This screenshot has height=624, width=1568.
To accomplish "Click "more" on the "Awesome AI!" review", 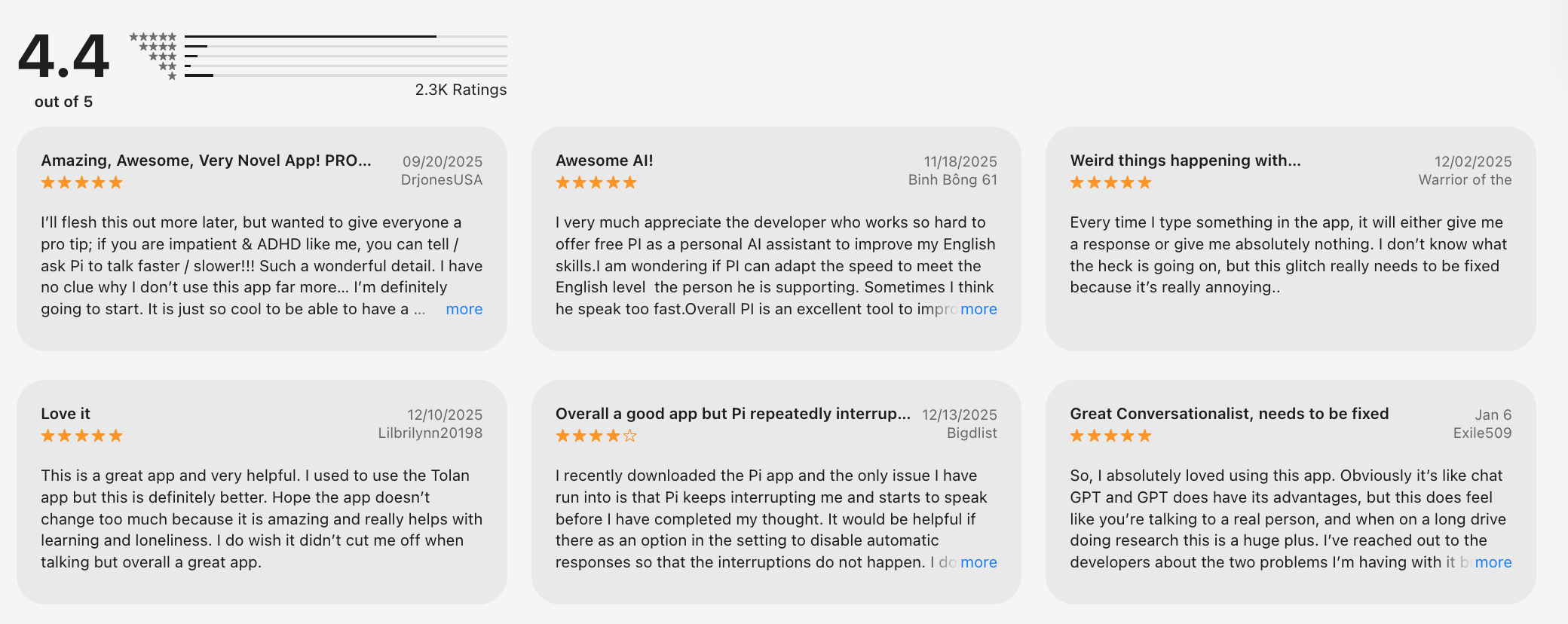I will tap(979, 309).
